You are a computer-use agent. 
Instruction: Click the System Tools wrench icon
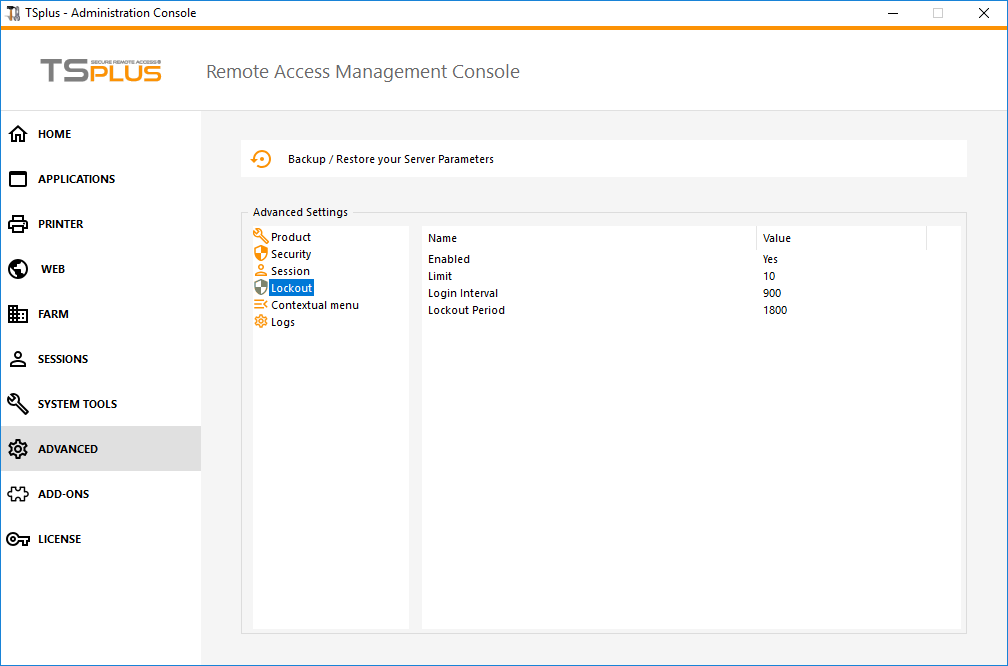tap(18, 404)
